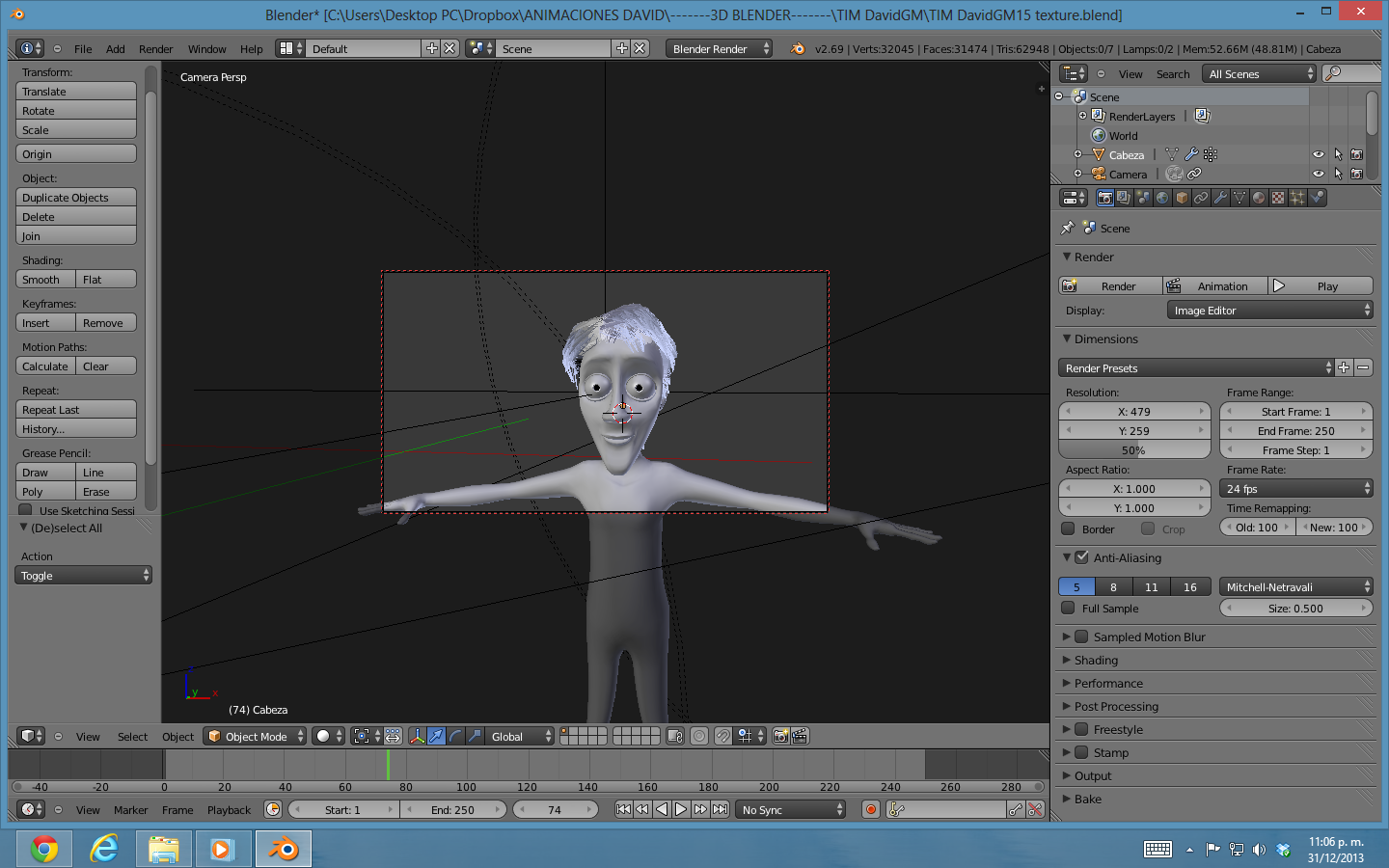Open the File menu
This screenshot has width=1389, height=868.
pos(83,49)
